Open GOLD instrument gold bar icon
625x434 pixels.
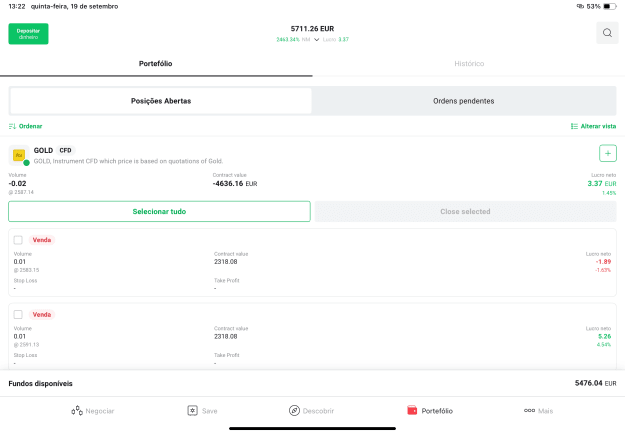point(19,155)
